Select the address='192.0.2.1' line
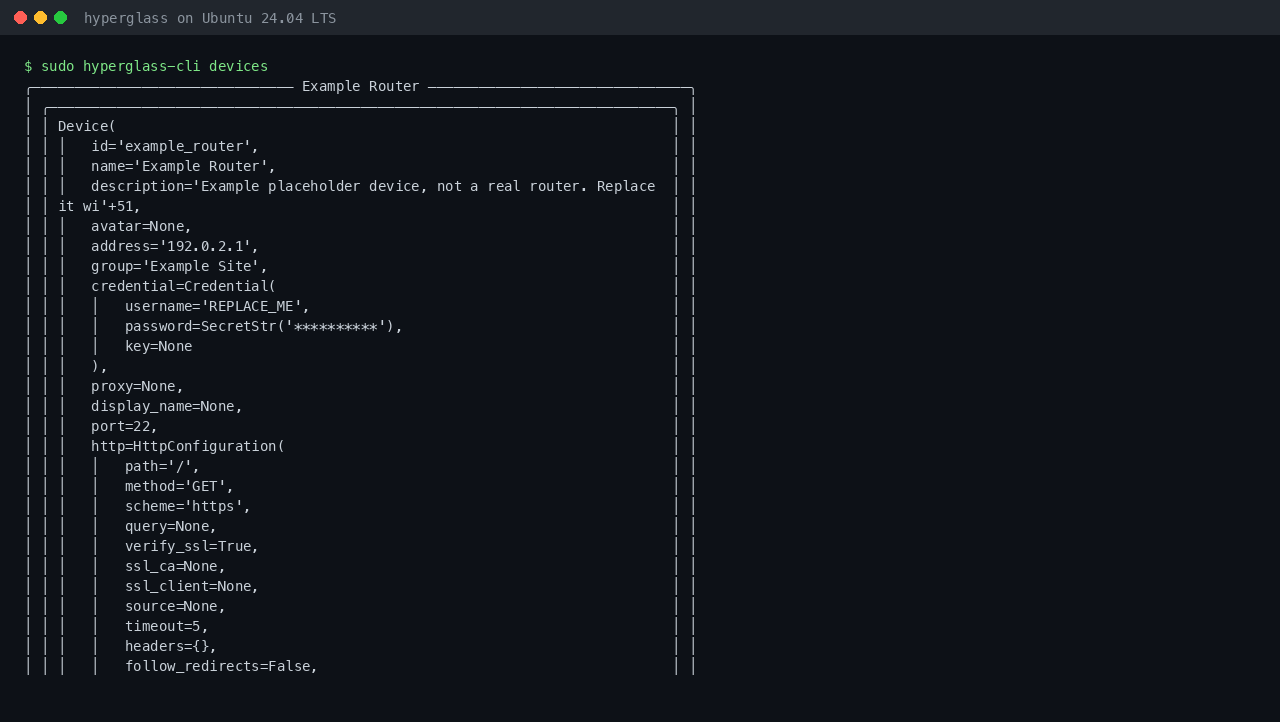This screenshot has height=722, width=1280. pos(175,246)
